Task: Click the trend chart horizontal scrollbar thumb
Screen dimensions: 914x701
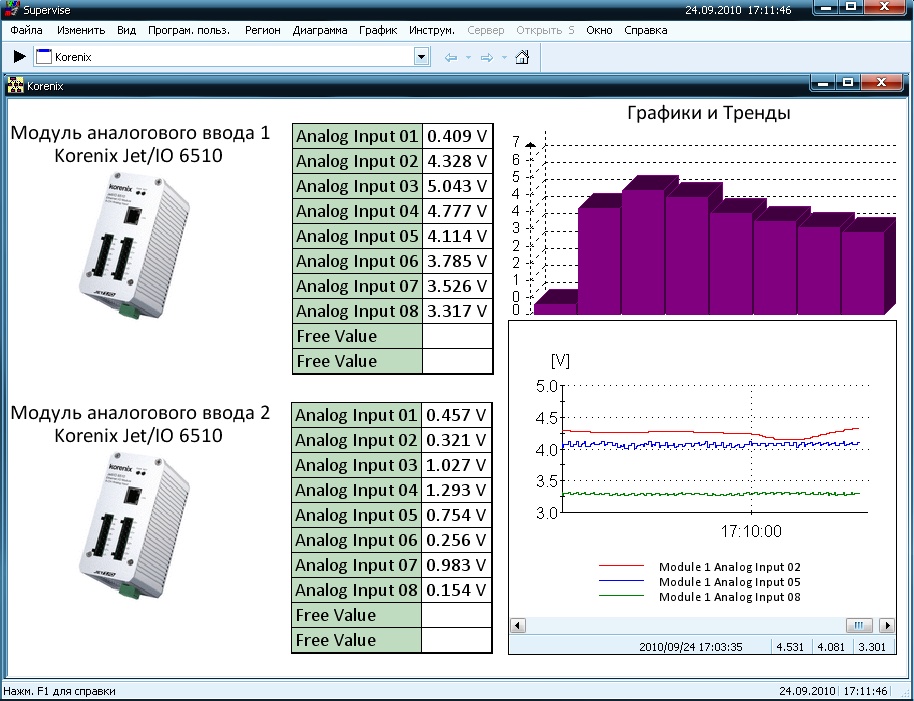Action: [x=859, y=626]
